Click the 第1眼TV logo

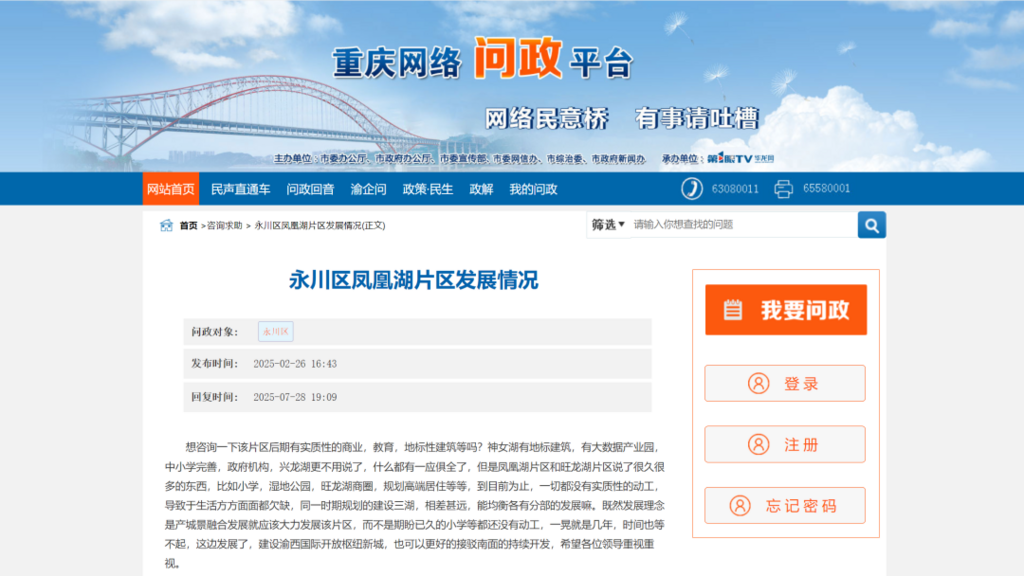(x=729, y=158)
